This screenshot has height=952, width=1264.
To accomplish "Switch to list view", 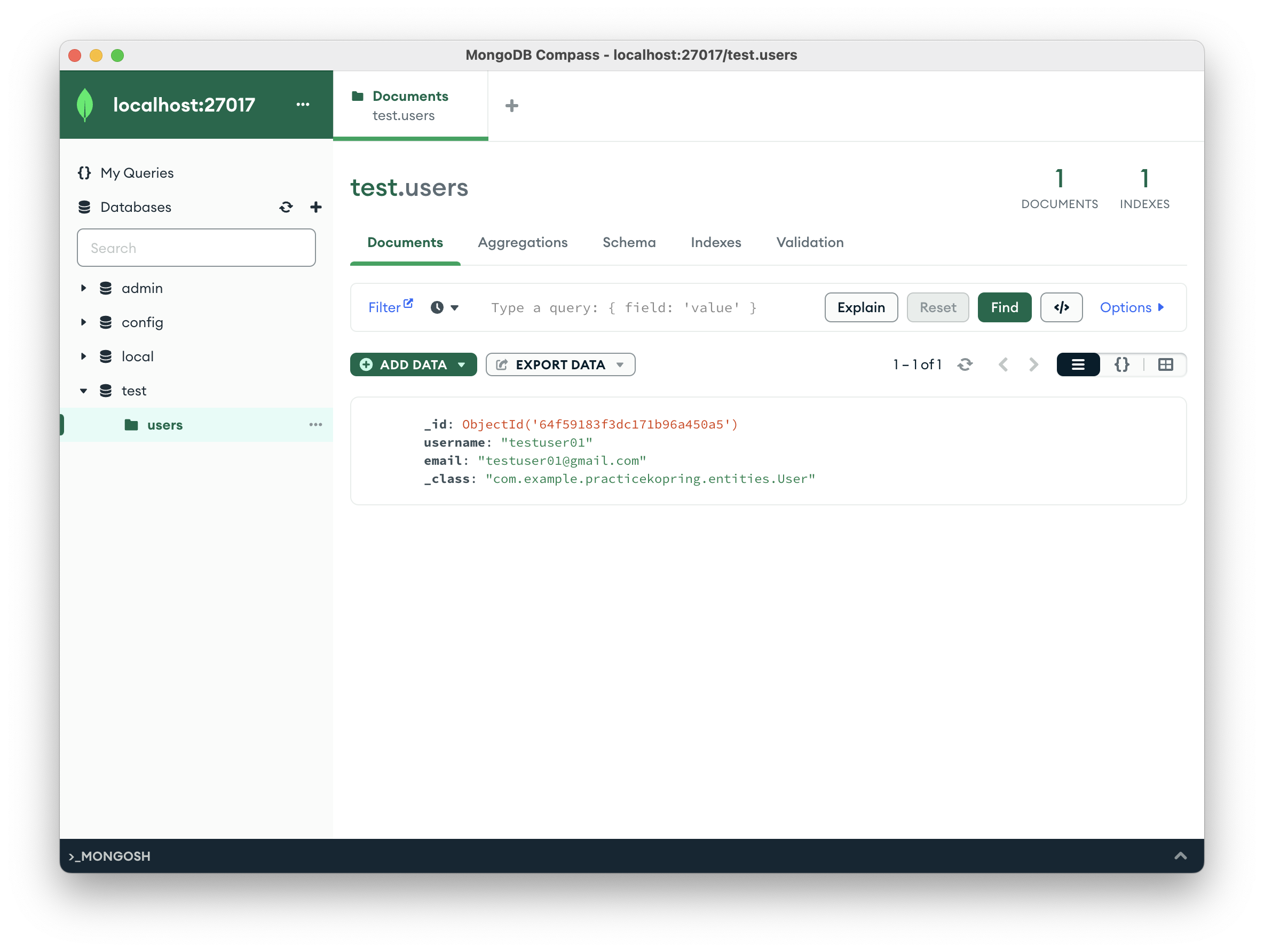I will click(x=1078, y=364).
